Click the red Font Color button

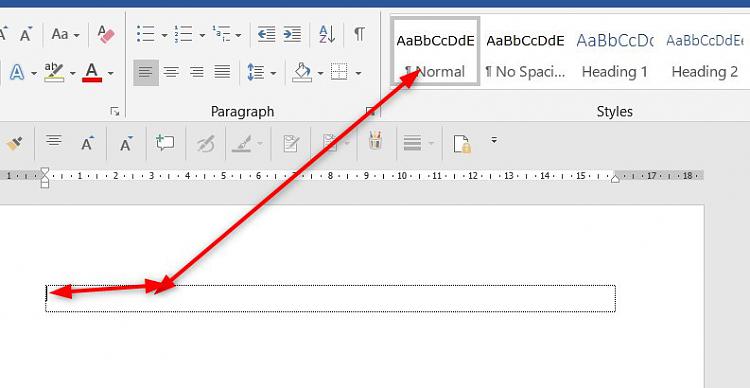pos(92,73)
